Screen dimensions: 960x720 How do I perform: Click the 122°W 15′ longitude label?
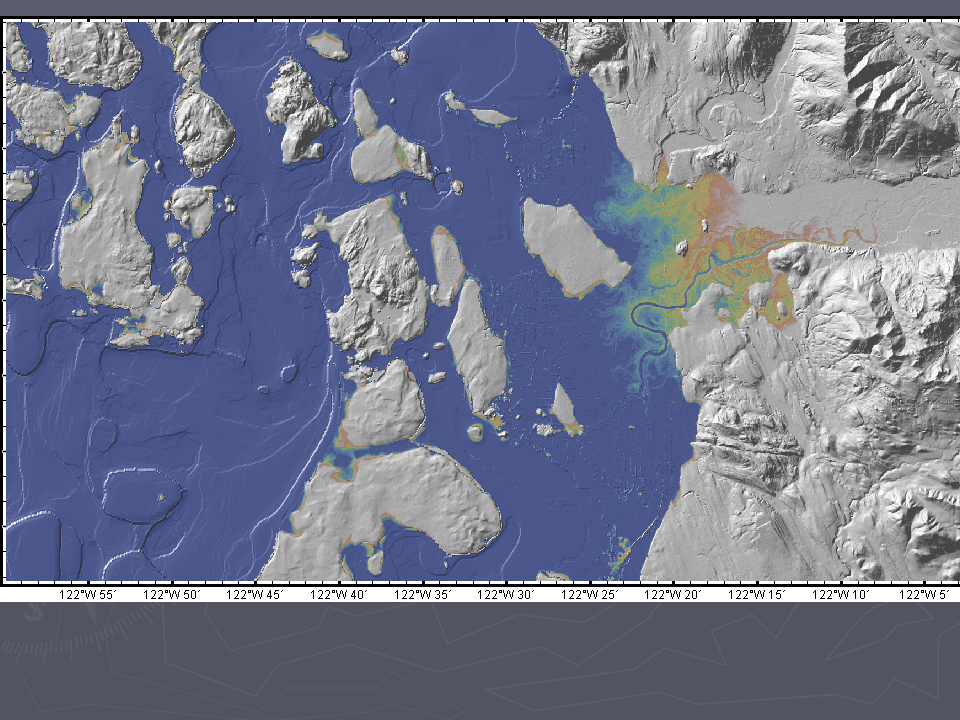tap(757, 594)
